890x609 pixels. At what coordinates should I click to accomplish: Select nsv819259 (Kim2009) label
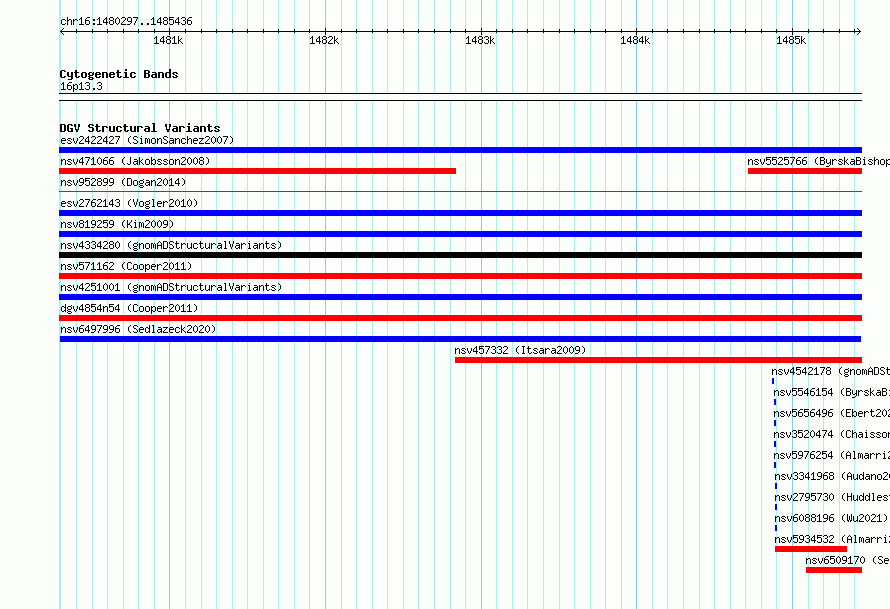[x=117, y=224]
